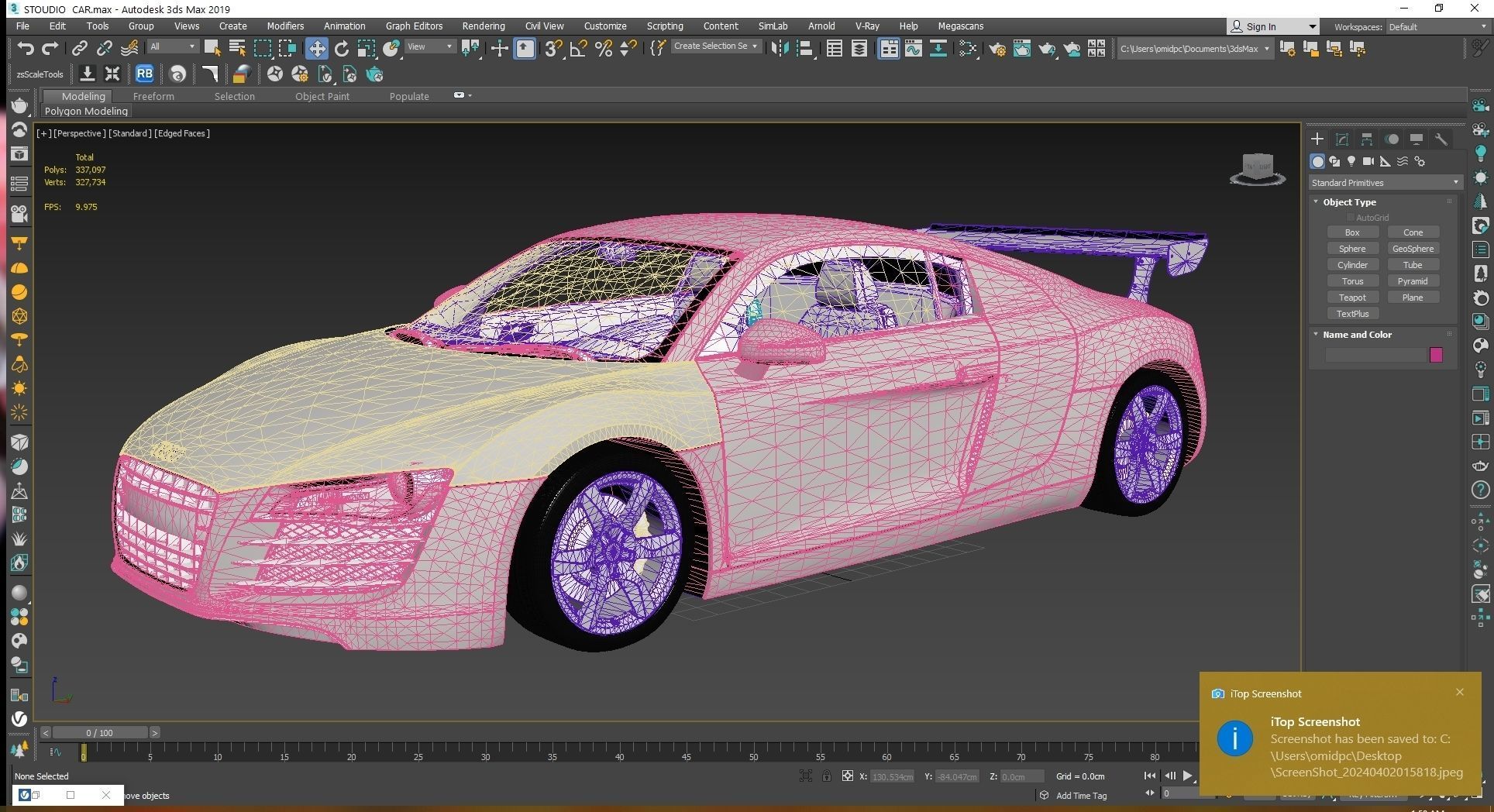
Task: Toggle the Percent Snap button
Action: [x=604, y=48]
